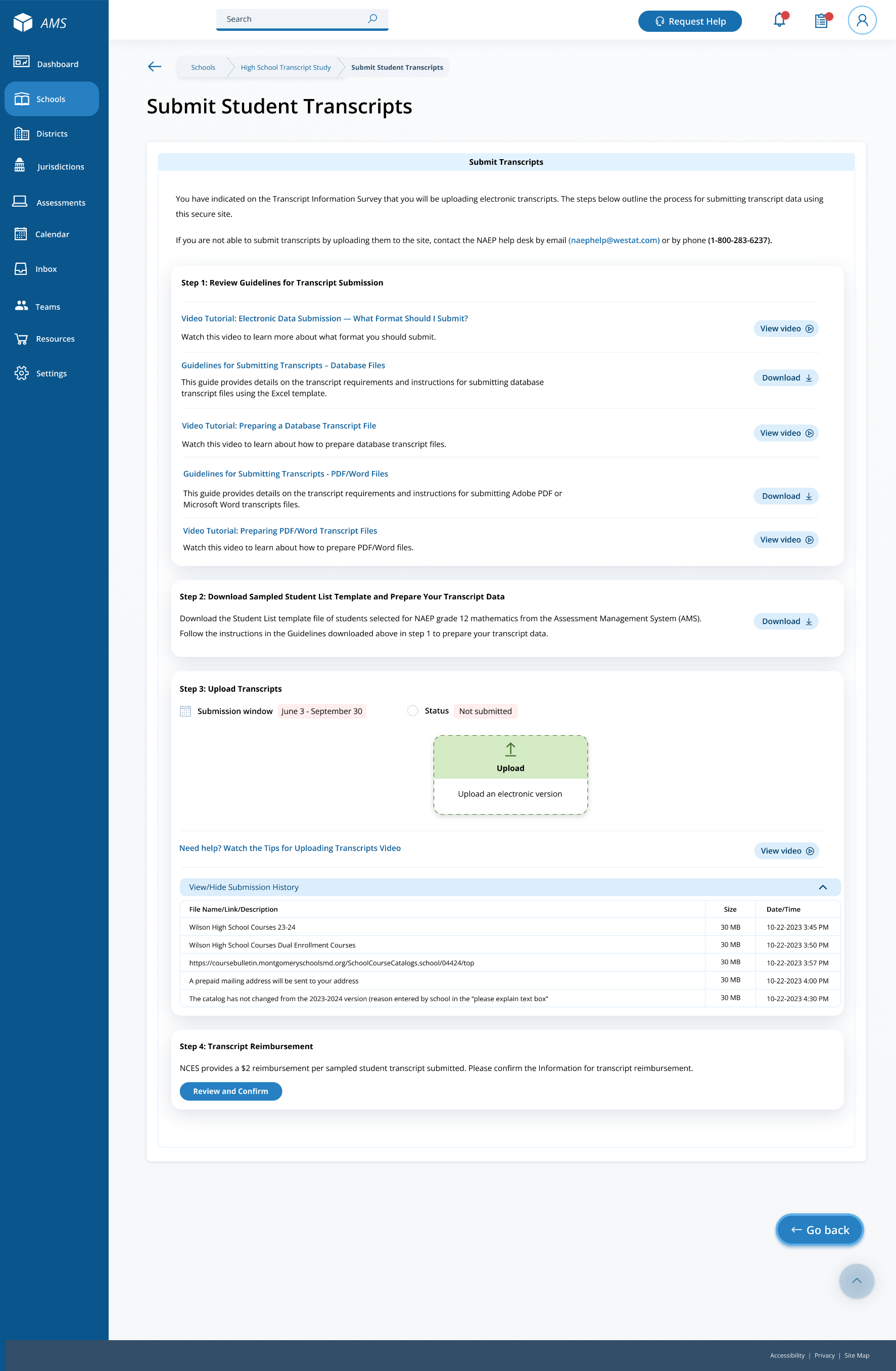This screenshot has width=896, height=1371.
Task: Click Submit Student Transcripts breadcrumb
Action: pyautogui.click(x=397, y=67)
